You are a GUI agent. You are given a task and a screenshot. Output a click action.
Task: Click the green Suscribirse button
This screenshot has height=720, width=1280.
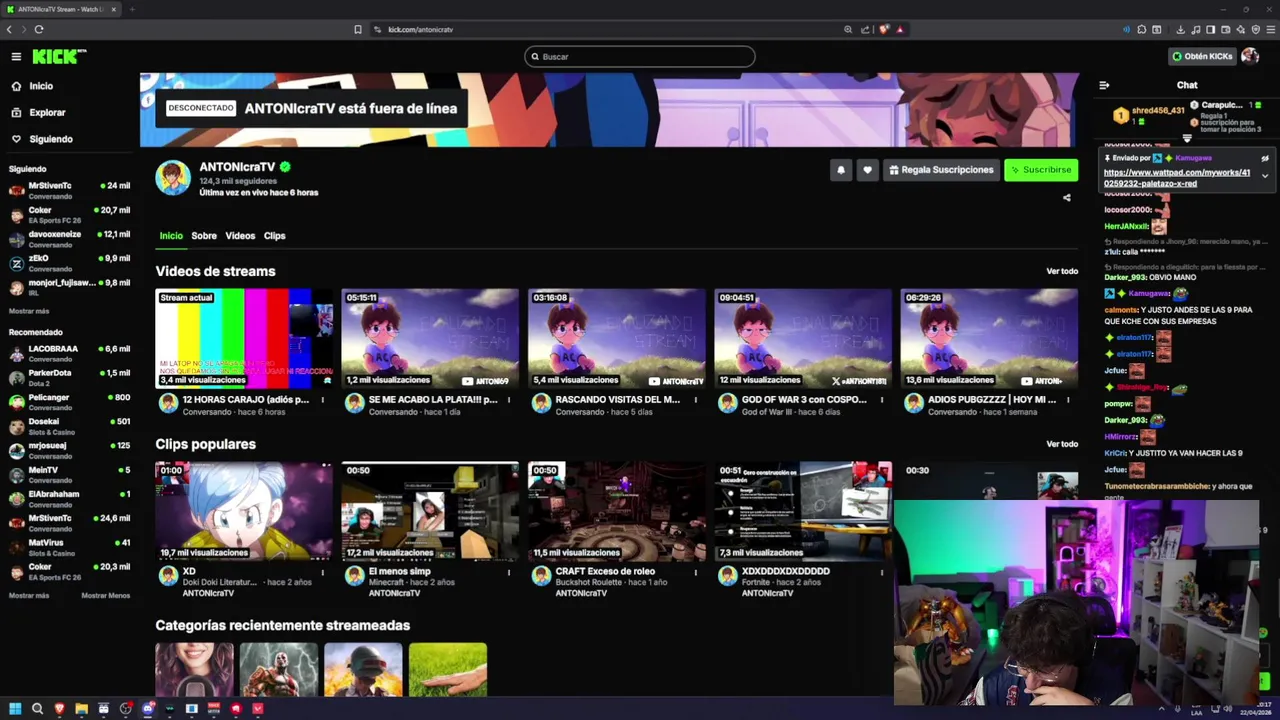pyautogui.click(x=1041, y=170)
